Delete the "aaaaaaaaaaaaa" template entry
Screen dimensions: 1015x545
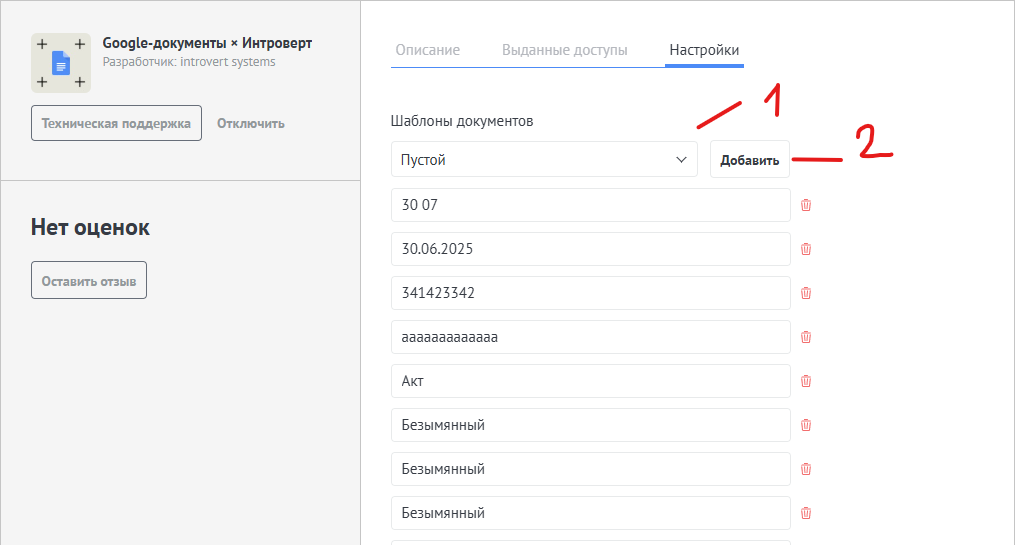[806, 337]
